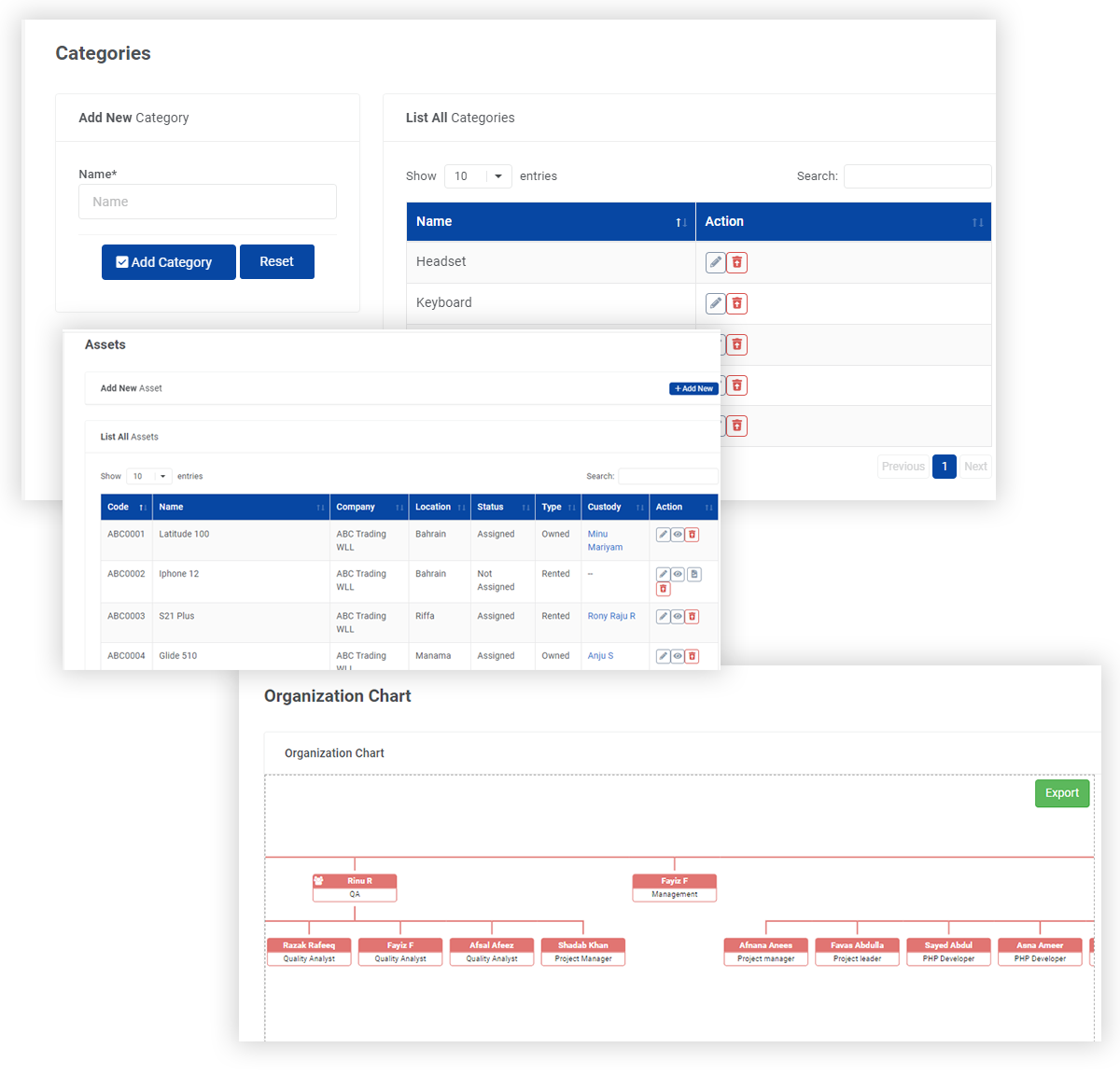Delete asset S21 Plus using the trash icon
The width and height of the screenshot is (1120, 1076).
pos(692,616)
